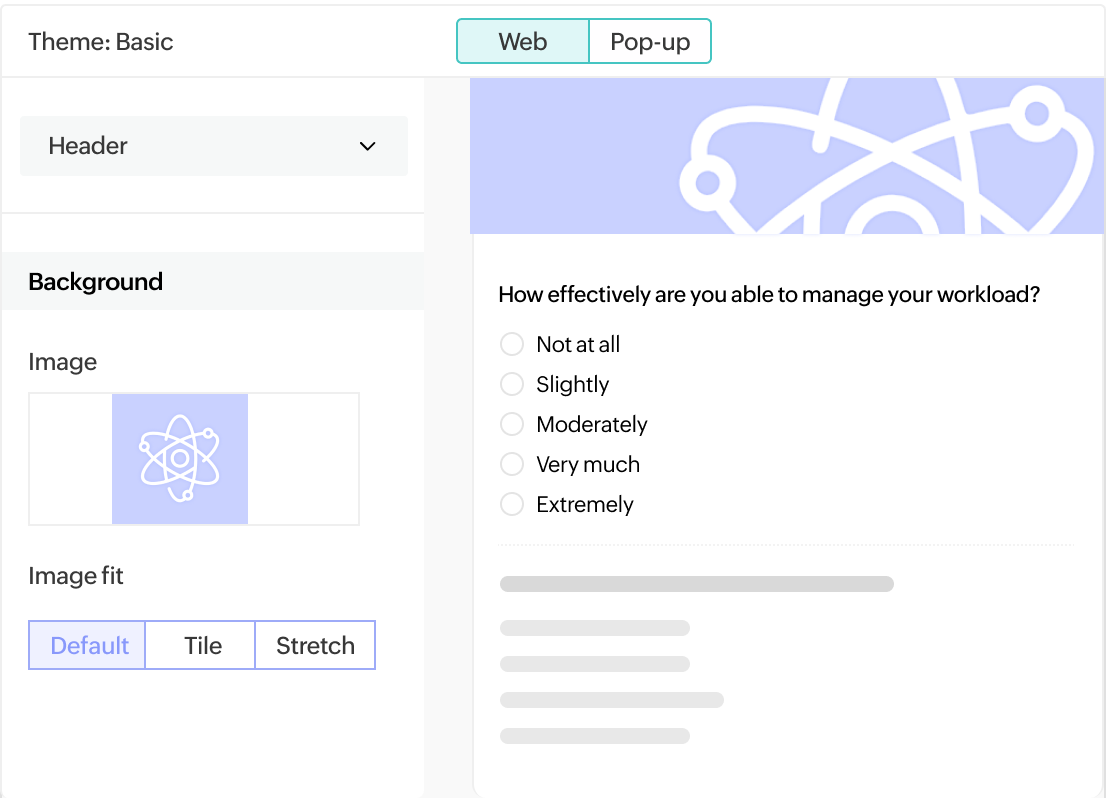Click the chevron arrow on the Header dropdown
The width and height of the screenshot is (1107, 798).
pos(368,146)
